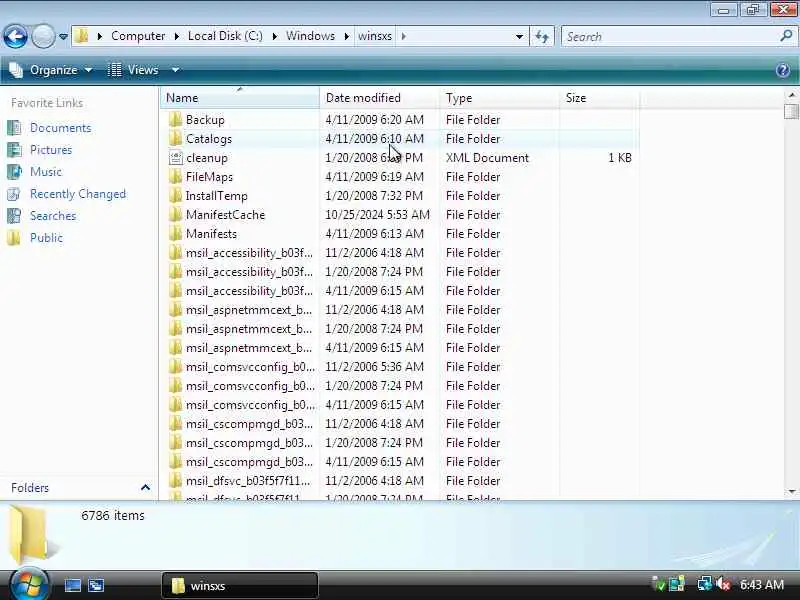This screenshot has width=800, height=600.
Task: Click the Pictures icon in Favorite Links
Action: 14,149
